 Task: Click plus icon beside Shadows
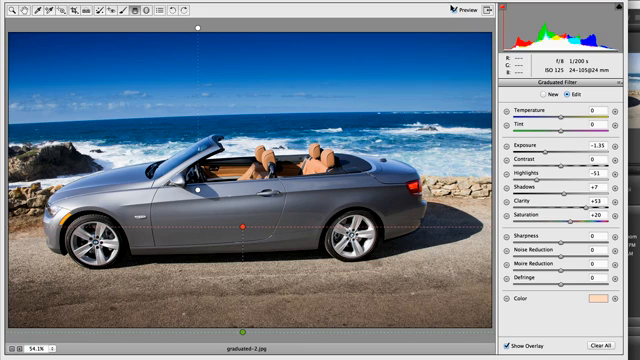click(x=615, y=188)
